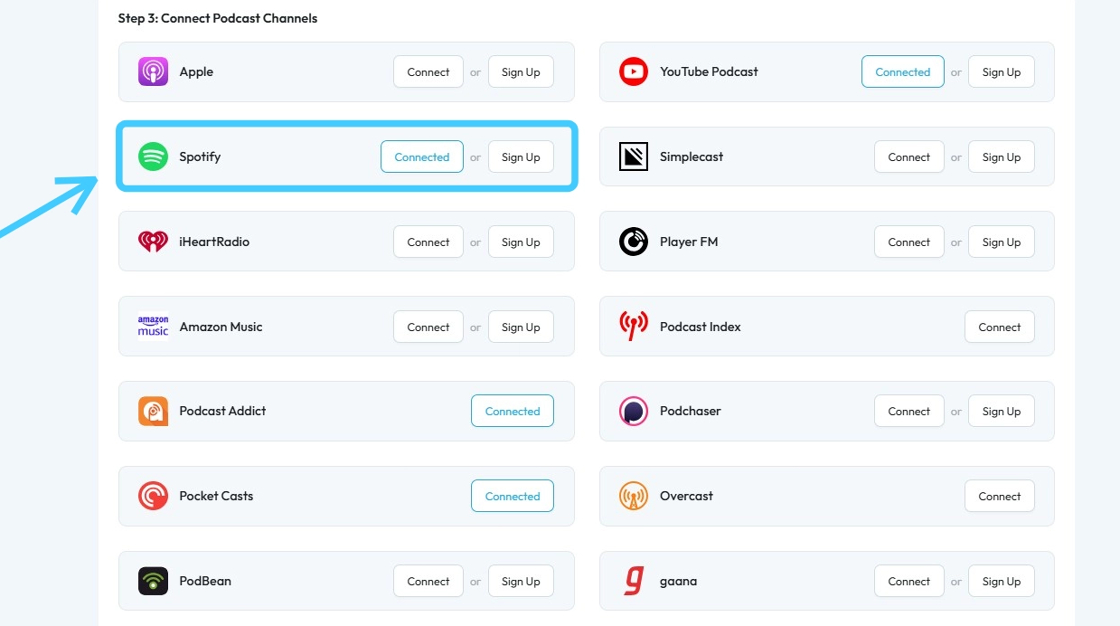Click the YouTube Podcast icon

pyautogui.click(x=634, y=71)
